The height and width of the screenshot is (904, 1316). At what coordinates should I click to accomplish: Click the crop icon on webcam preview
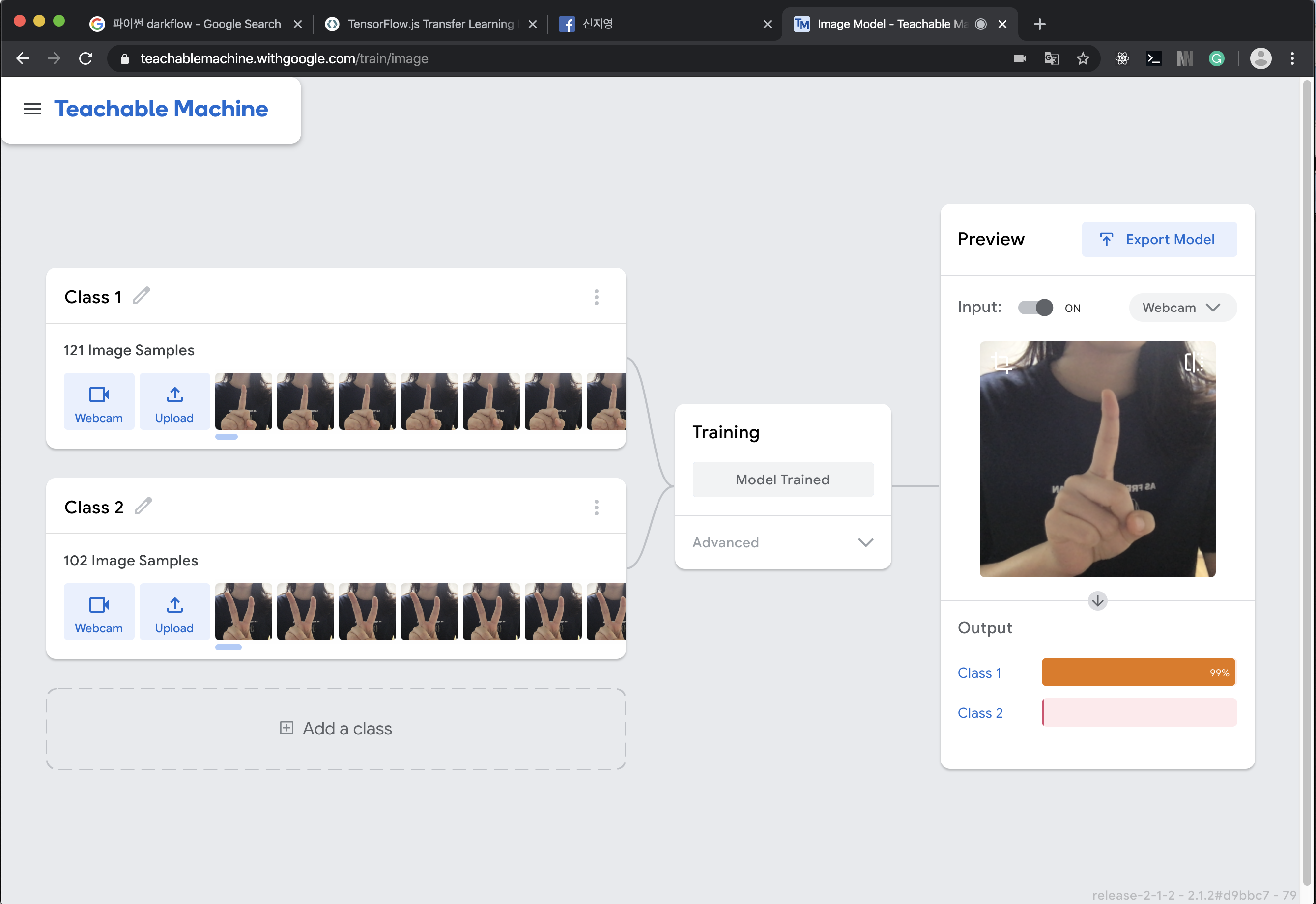(1002, 363)
